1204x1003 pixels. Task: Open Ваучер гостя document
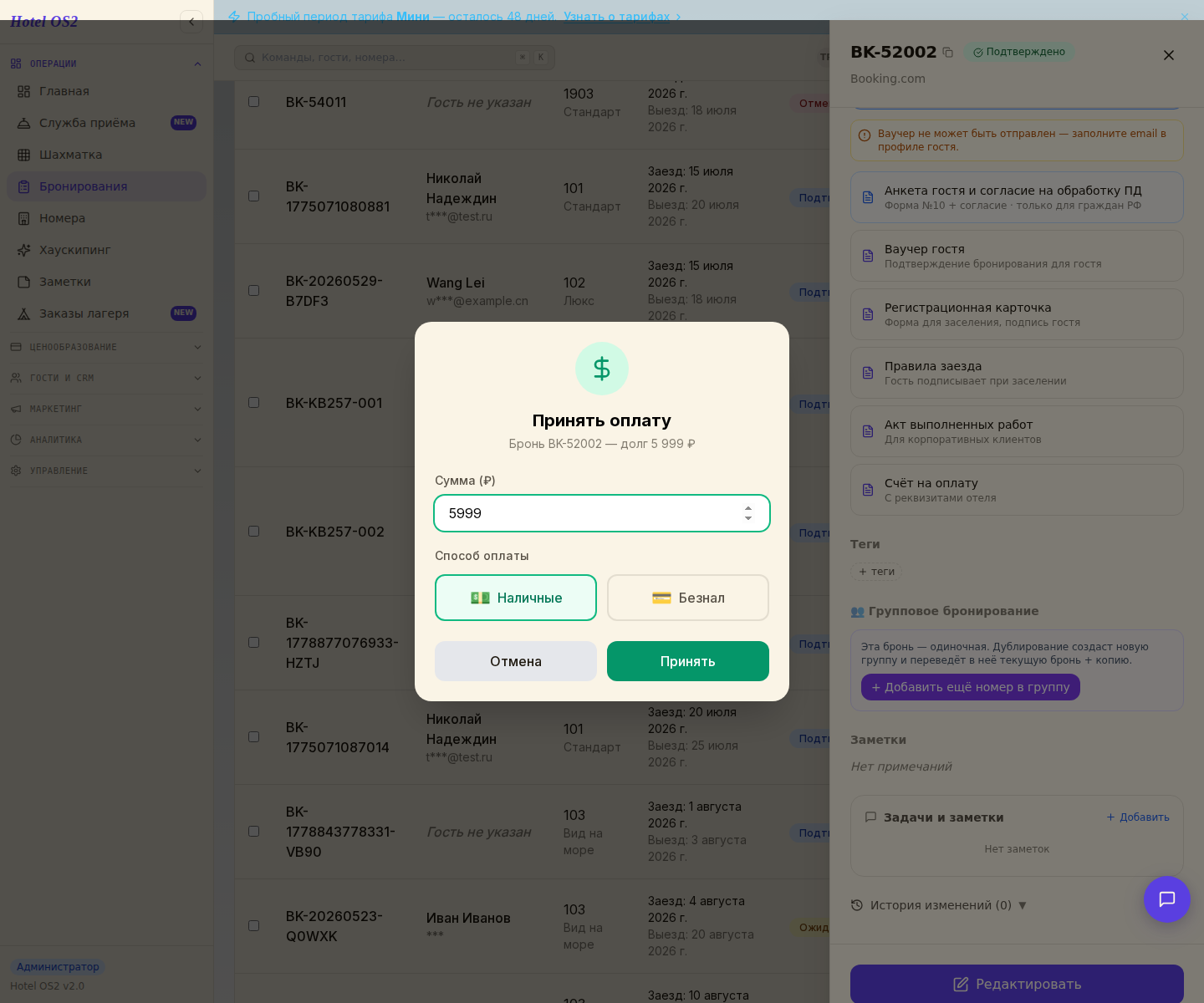[1017, 256]
